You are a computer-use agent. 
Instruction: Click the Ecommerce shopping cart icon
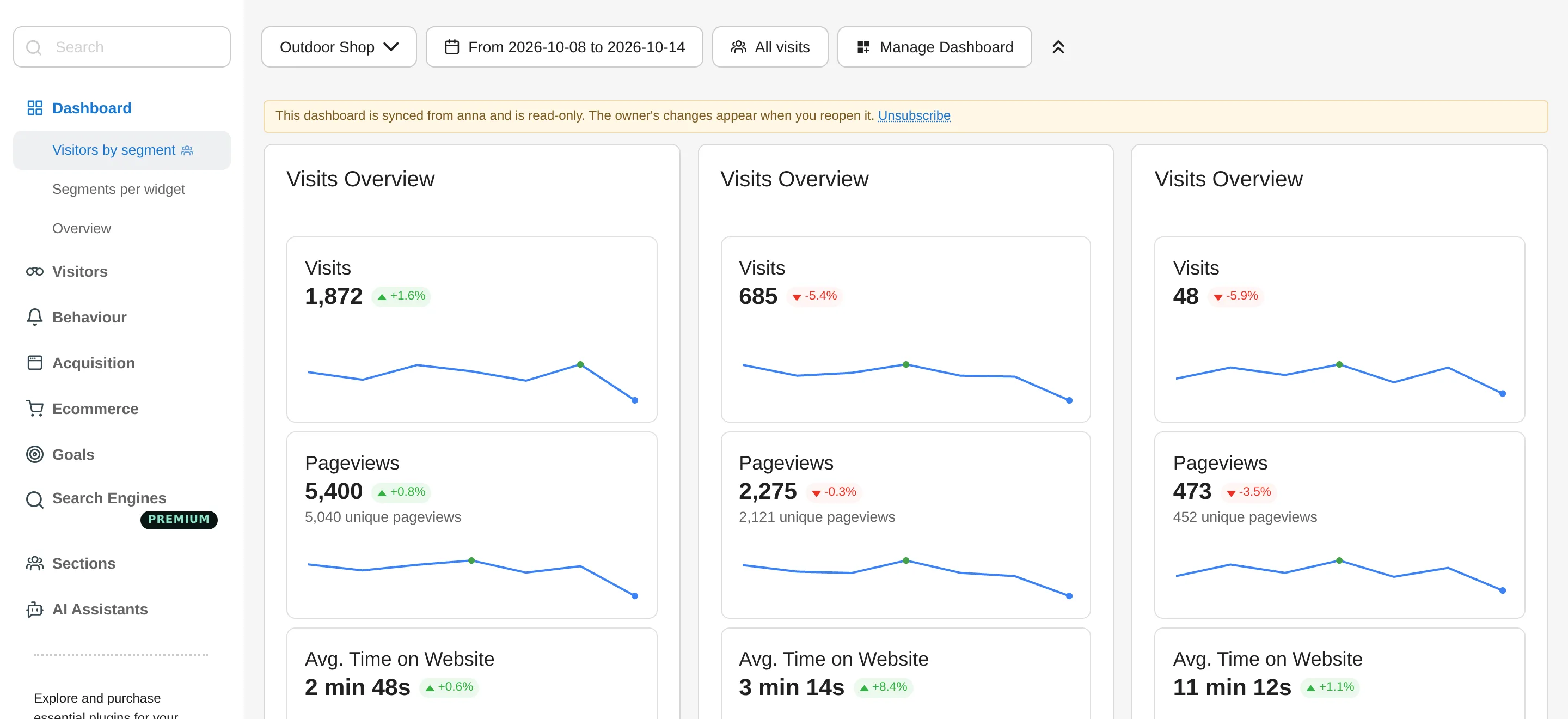[x=35, y=409]
